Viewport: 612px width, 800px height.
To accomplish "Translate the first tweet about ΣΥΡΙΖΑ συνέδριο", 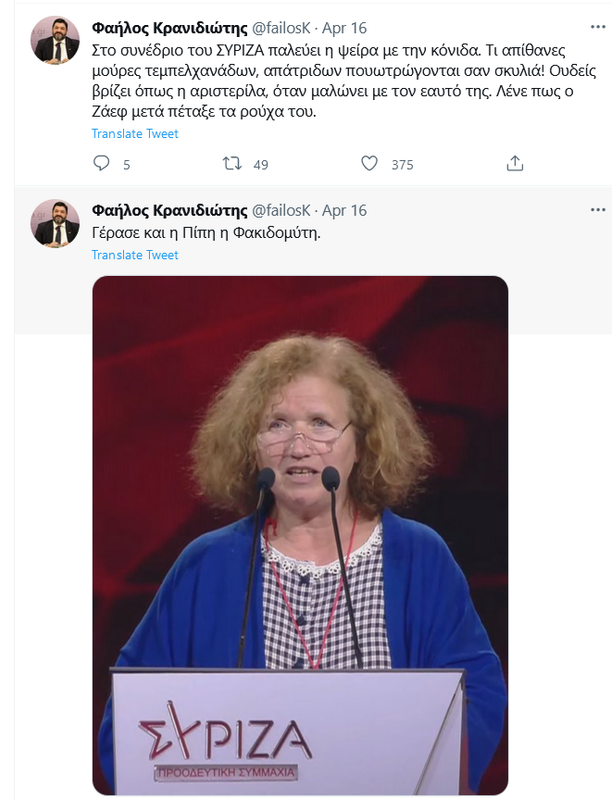I will point(135,134).
